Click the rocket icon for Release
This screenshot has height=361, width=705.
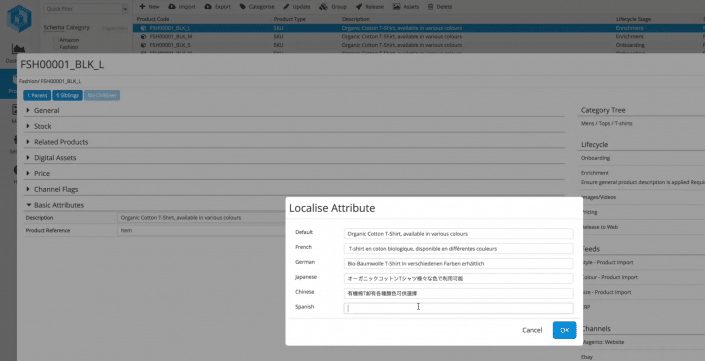[359, 7]
